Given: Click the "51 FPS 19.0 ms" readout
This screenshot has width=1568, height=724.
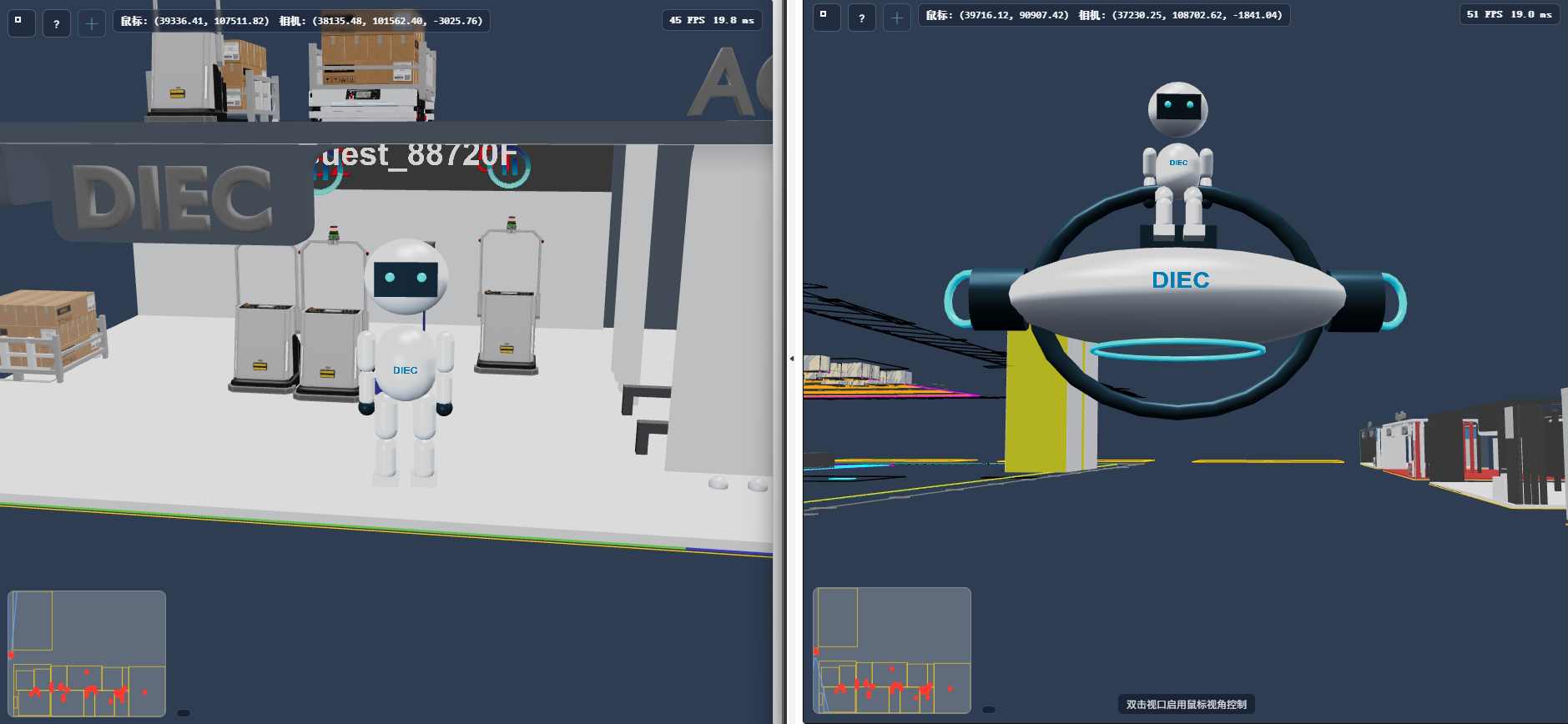Looking at the screenshot, I should tap(1510, 15).
